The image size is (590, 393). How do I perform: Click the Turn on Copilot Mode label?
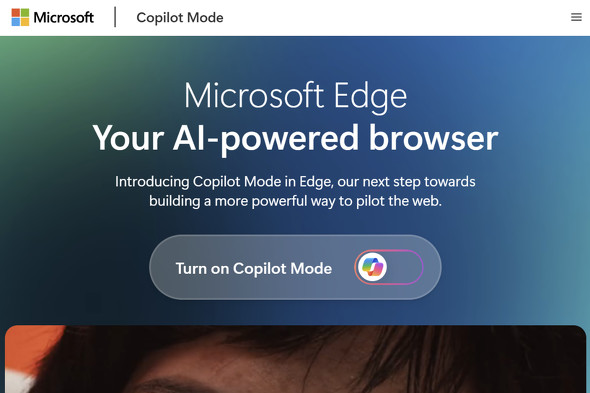[254, 268]
